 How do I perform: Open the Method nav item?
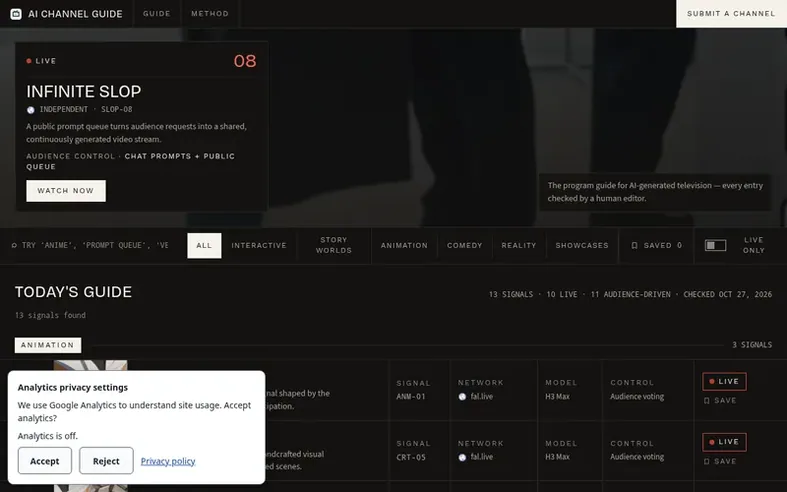210,14
